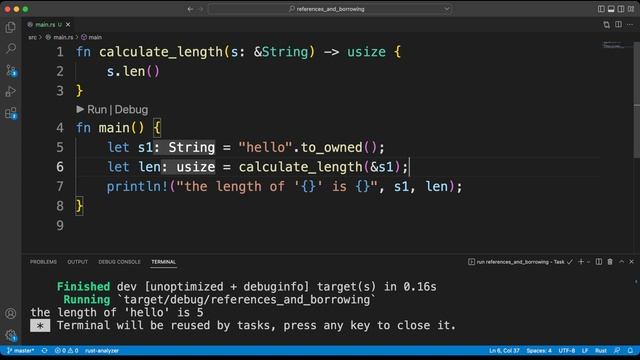Click on calculate_length in line 1
Viewport: 640px width, 360px height.
coord(161,52)
